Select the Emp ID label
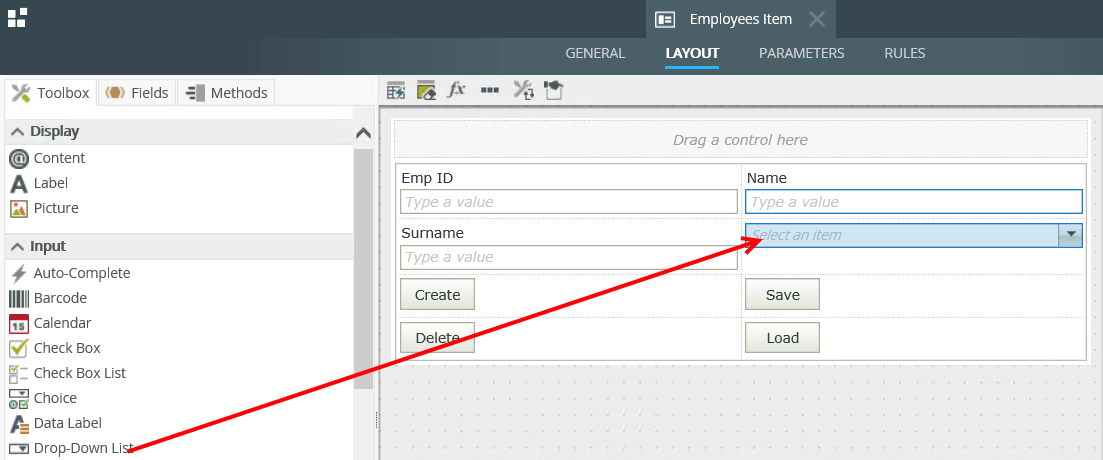Image resolution: width=1103 pixels, height=460 pixels. click(427, 179)
